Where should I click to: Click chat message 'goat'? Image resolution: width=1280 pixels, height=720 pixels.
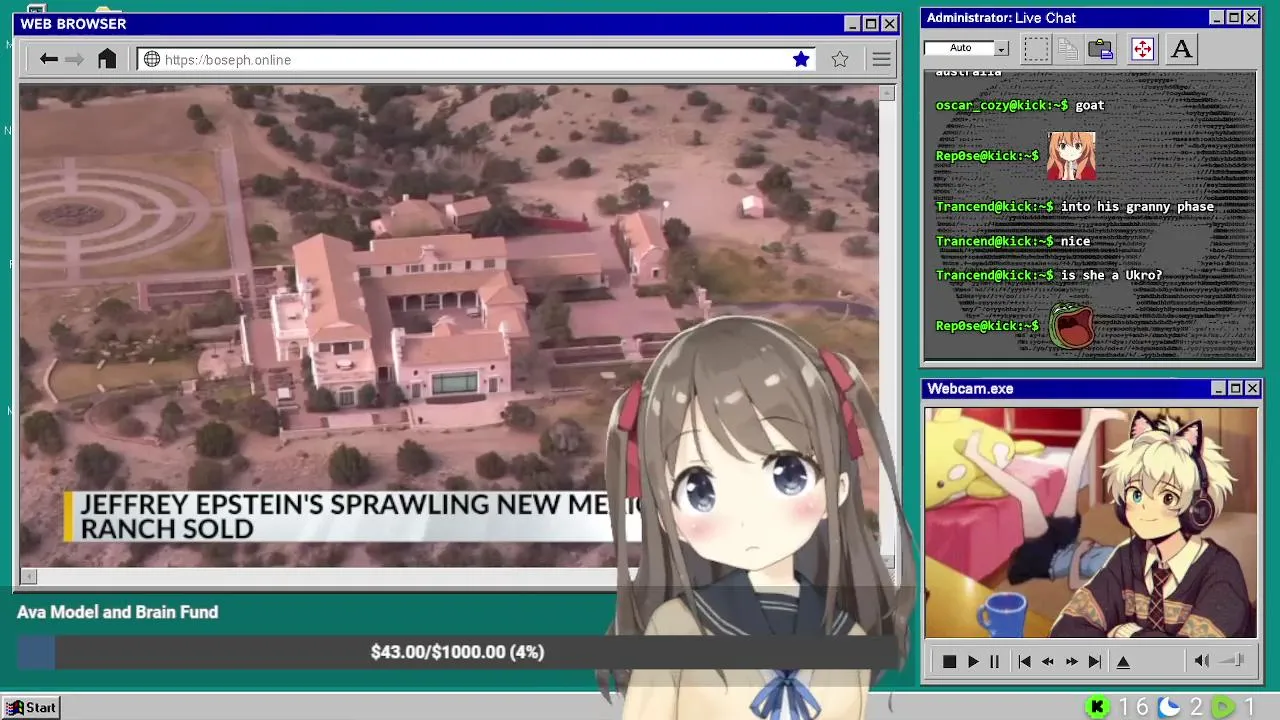click(1090, 105)
